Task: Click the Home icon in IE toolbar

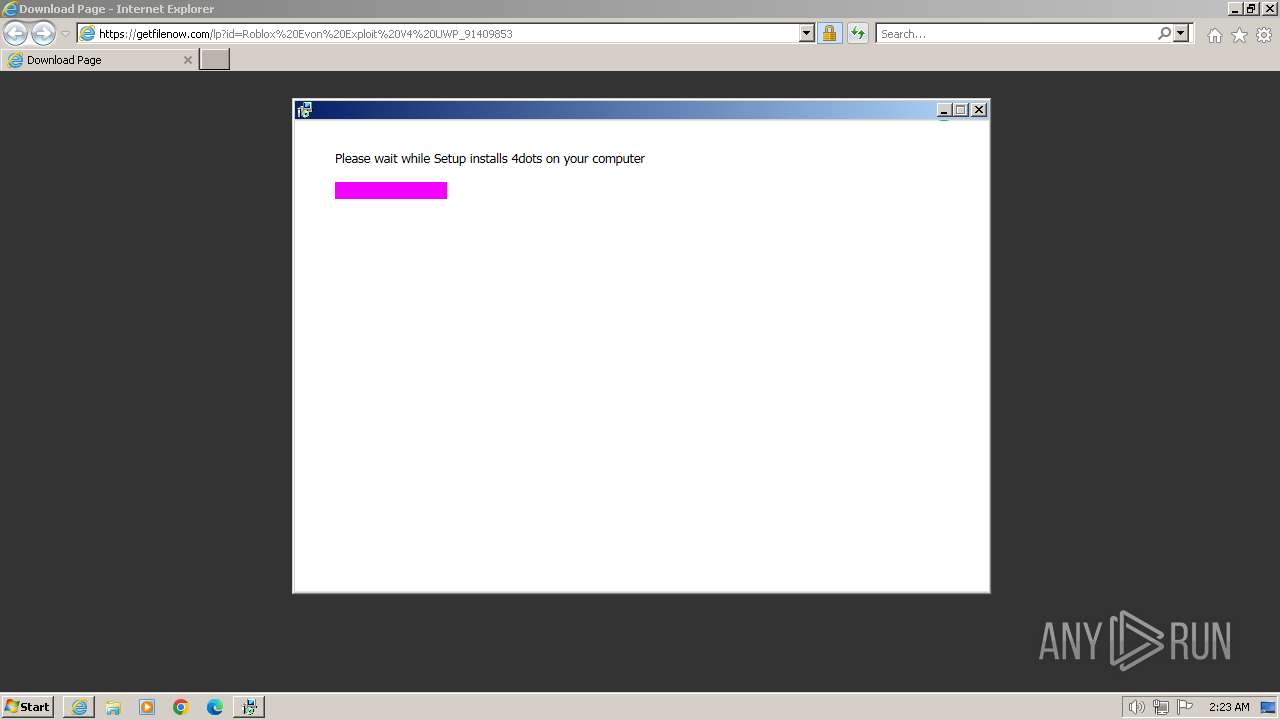Action: [x=1214, y=35]
